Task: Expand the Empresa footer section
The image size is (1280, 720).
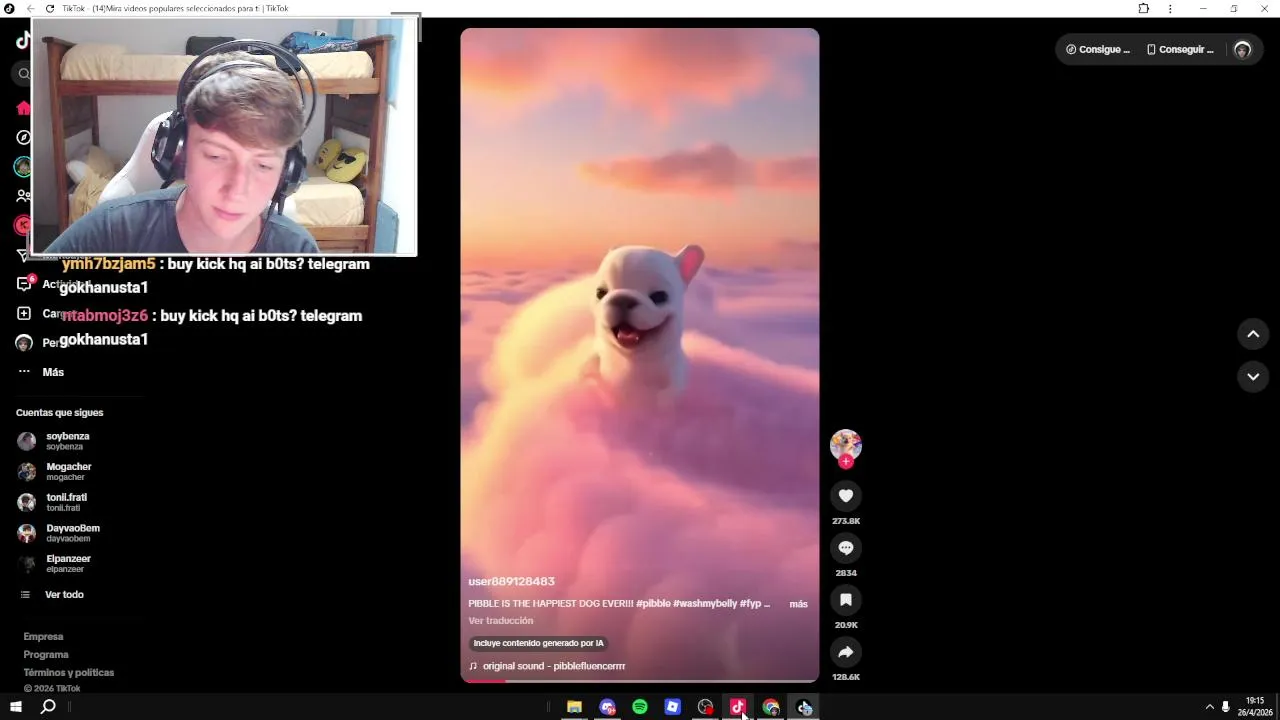Action: point(43,636)
